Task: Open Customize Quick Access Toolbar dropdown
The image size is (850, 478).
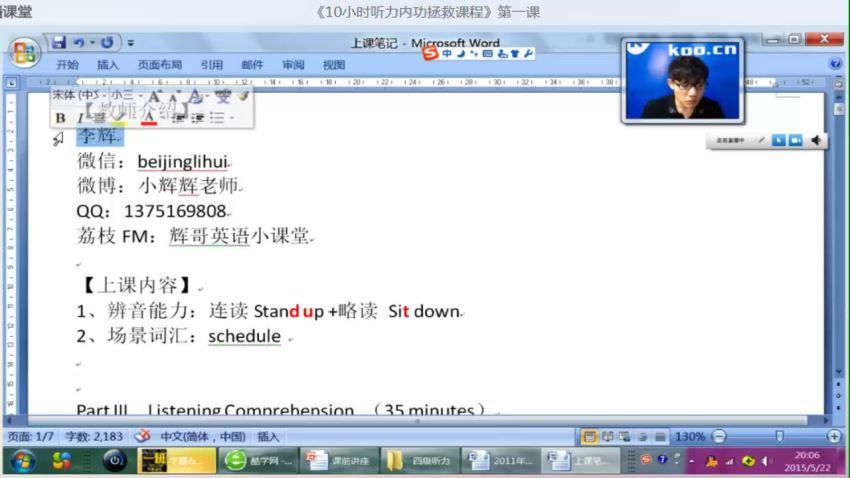Action: pyautogui.click(x=131, y=43)
